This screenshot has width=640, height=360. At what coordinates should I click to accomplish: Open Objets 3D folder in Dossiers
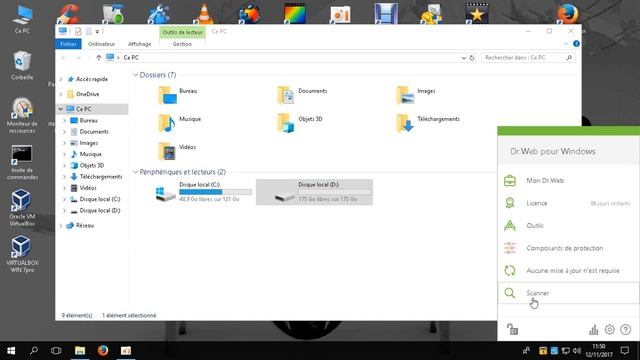pos(300,123)
